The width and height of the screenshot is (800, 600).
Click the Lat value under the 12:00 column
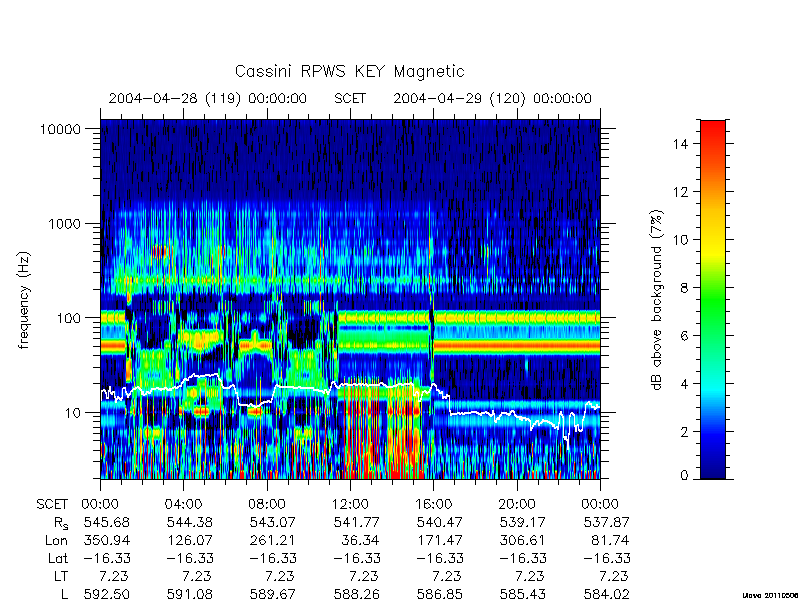357,559
